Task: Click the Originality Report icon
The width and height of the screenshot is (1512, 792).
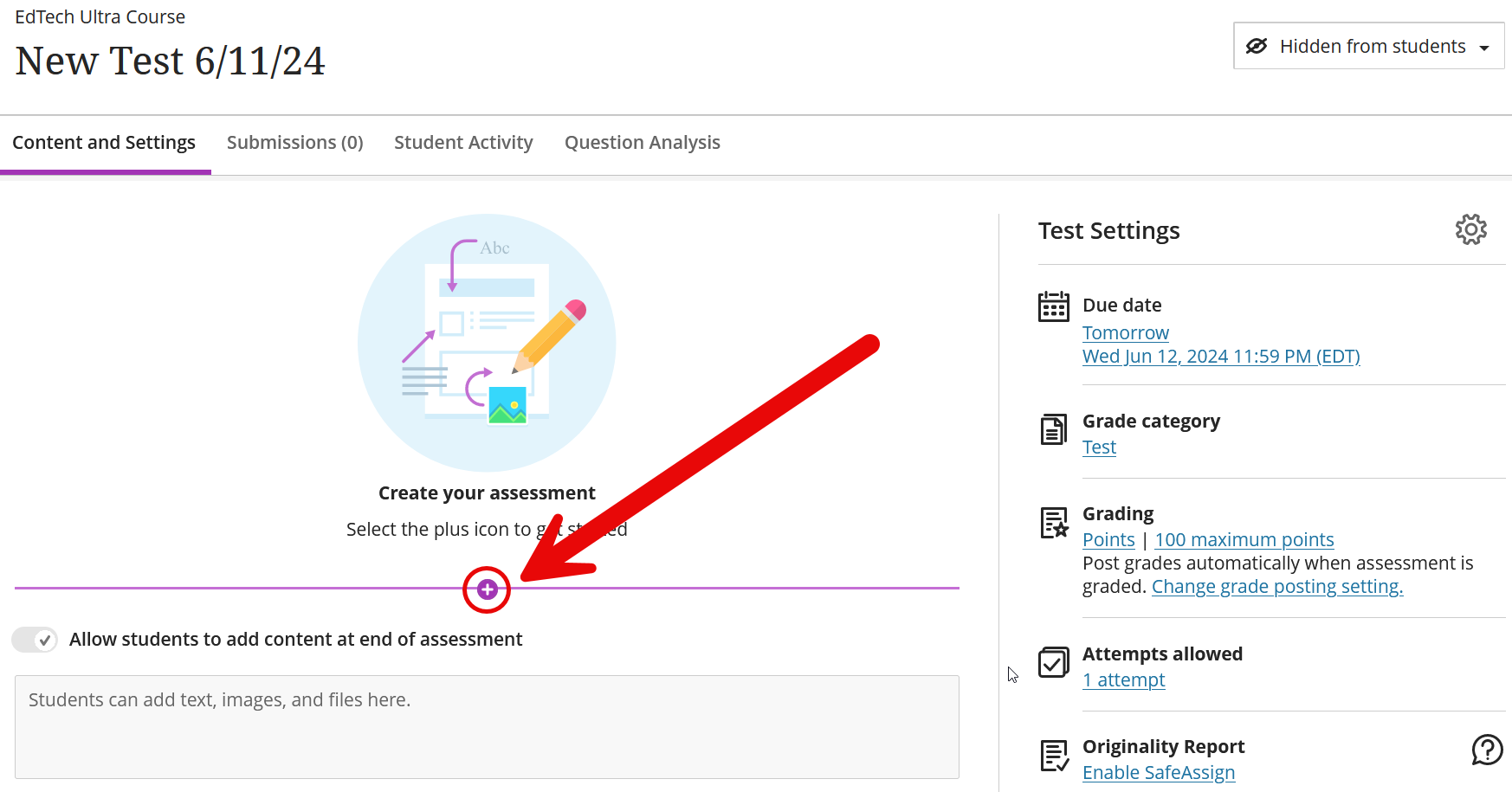Action: (x=1053, y=755)
